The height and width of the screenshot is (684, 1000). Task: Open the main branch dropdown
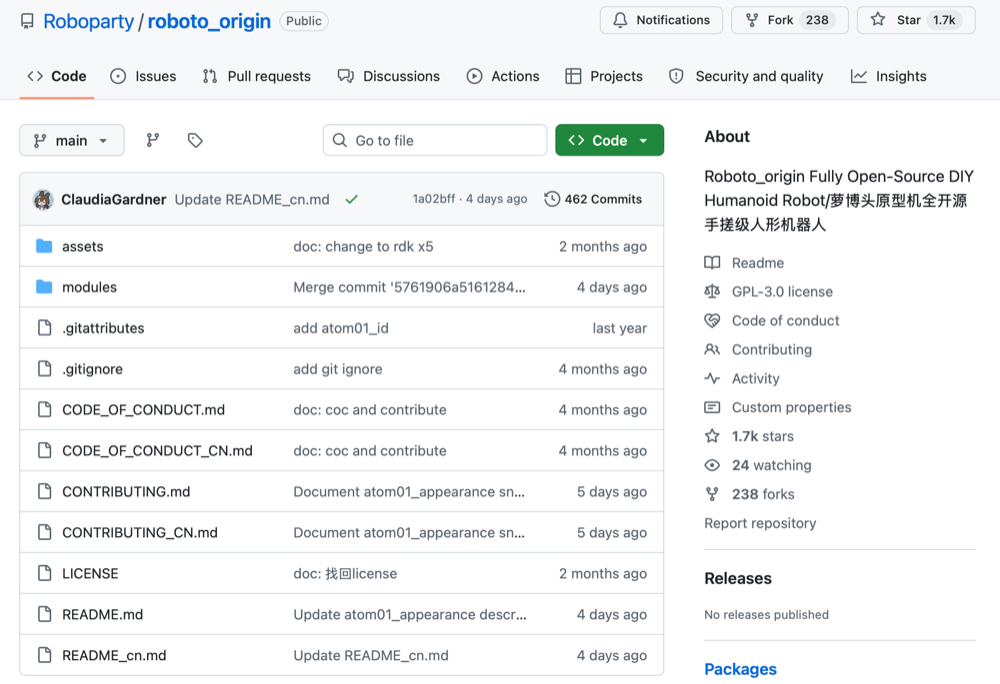(x=72, y=140)
